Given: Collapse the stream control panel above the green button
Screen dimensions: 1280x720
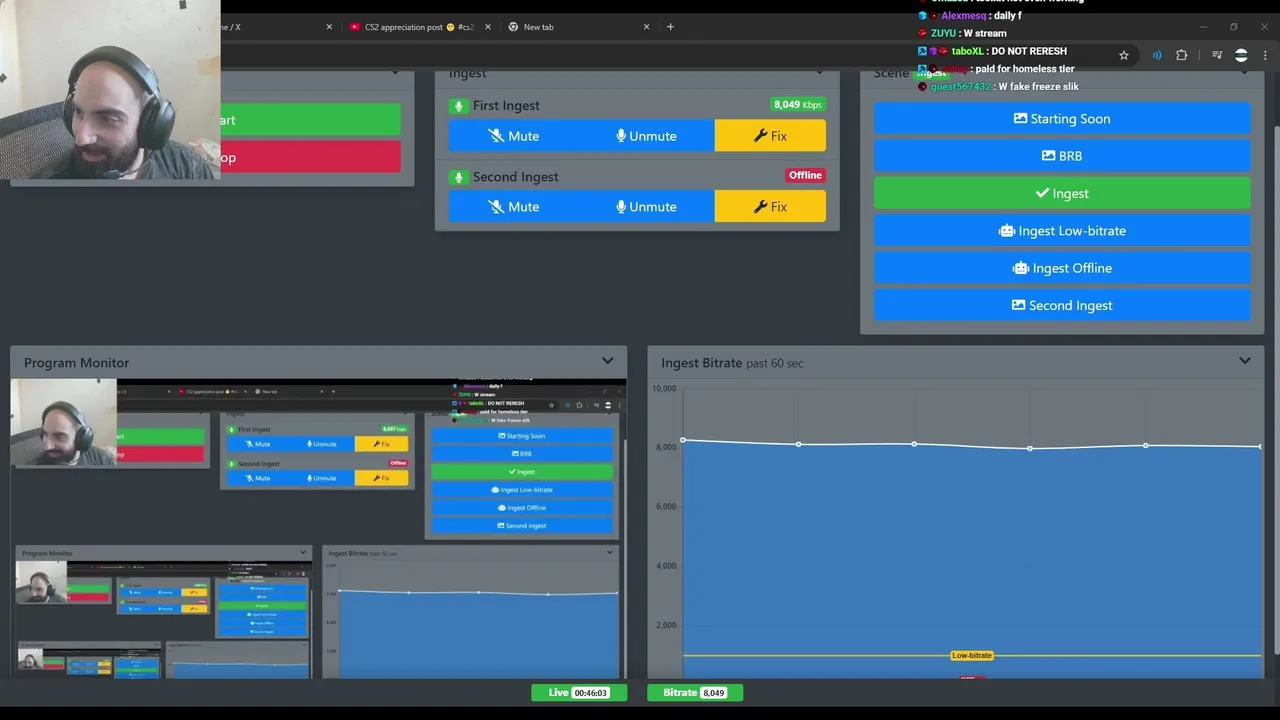Looking at the screenshot, I should pos(395,72).
